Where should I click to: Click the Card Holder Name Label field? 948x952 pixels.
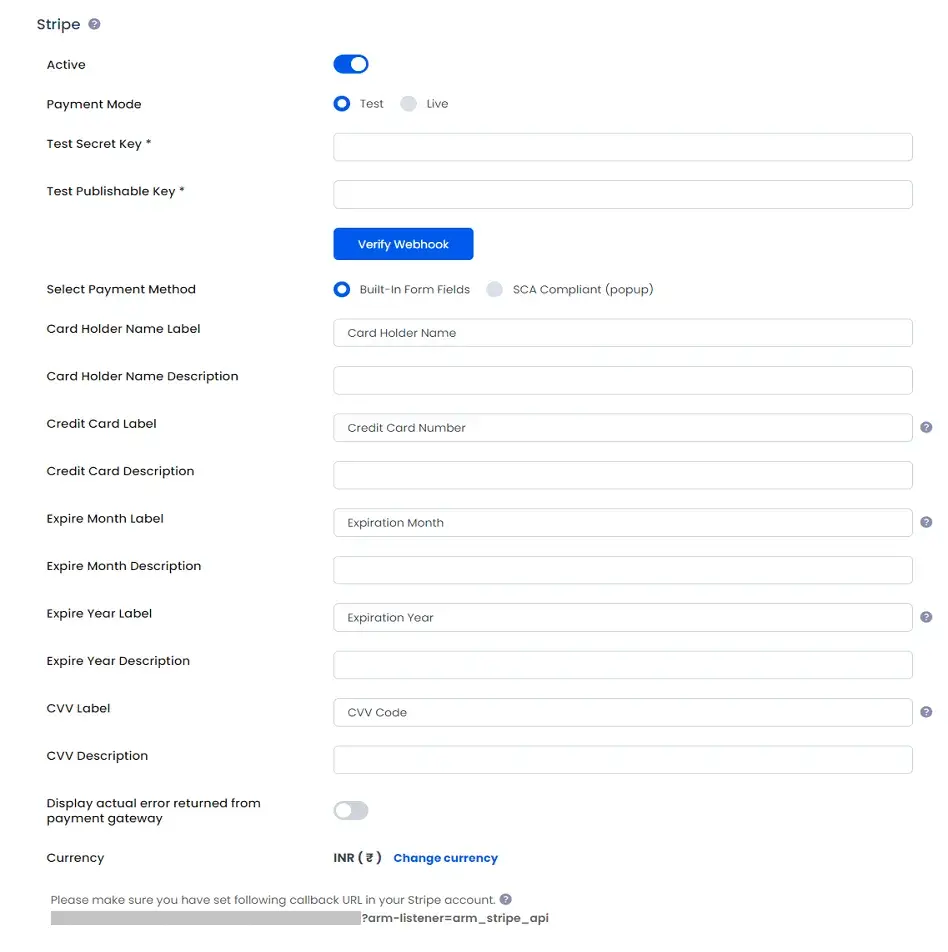tap(622, 333)
